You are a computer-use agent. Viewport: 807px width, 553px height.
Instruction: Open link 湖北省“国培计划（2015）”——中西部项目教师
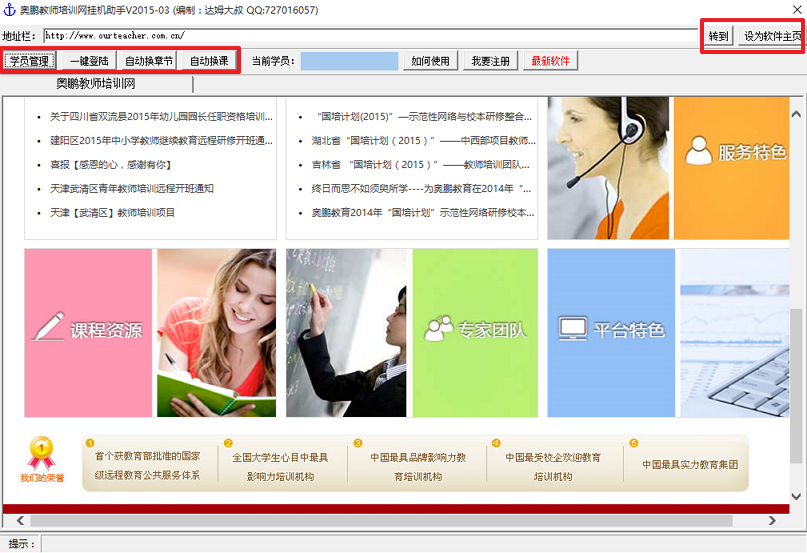point(424,141)
